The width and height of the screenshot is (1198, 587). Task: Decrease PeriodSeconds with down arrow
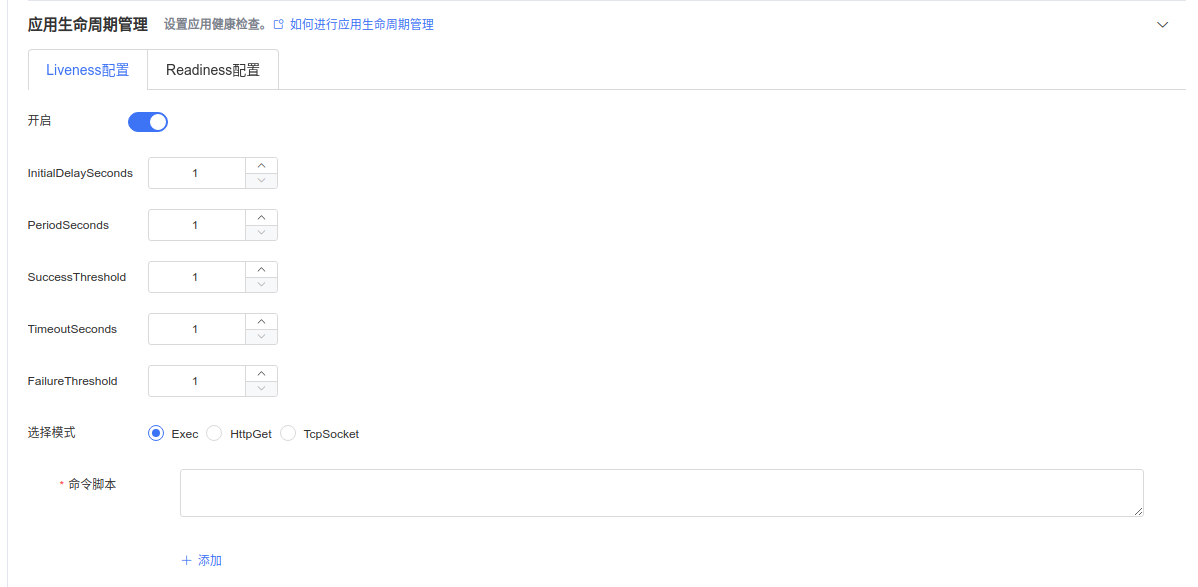[x=261, y=232]
